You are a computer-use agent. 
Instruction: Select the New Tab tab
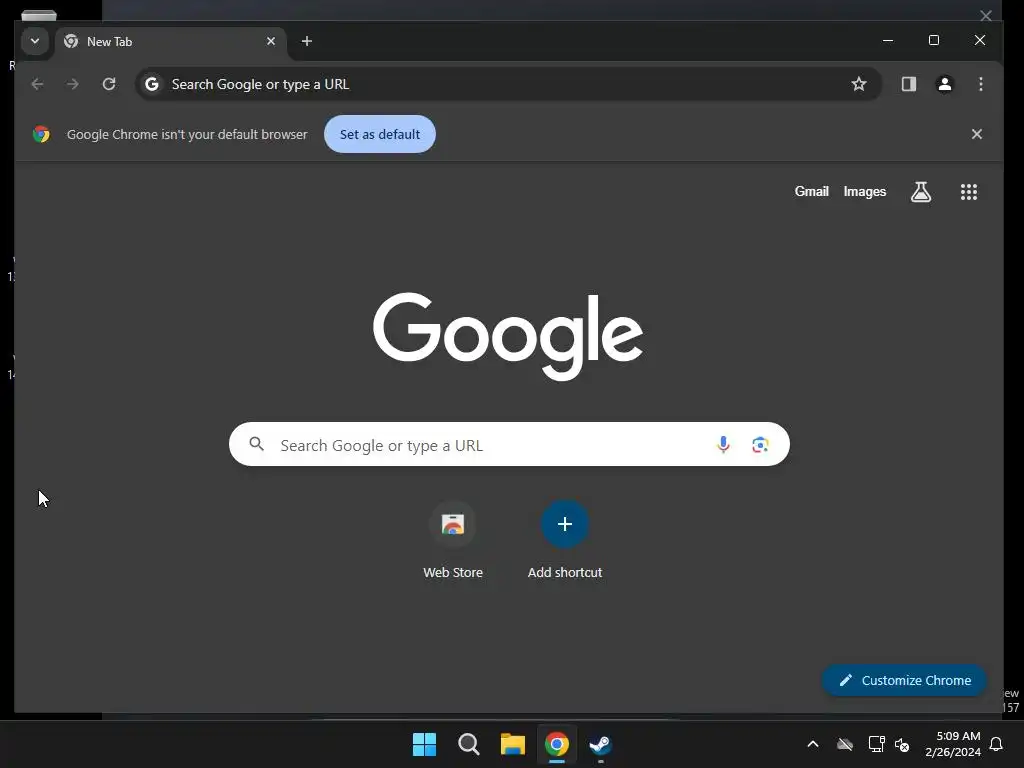point(170,42)
